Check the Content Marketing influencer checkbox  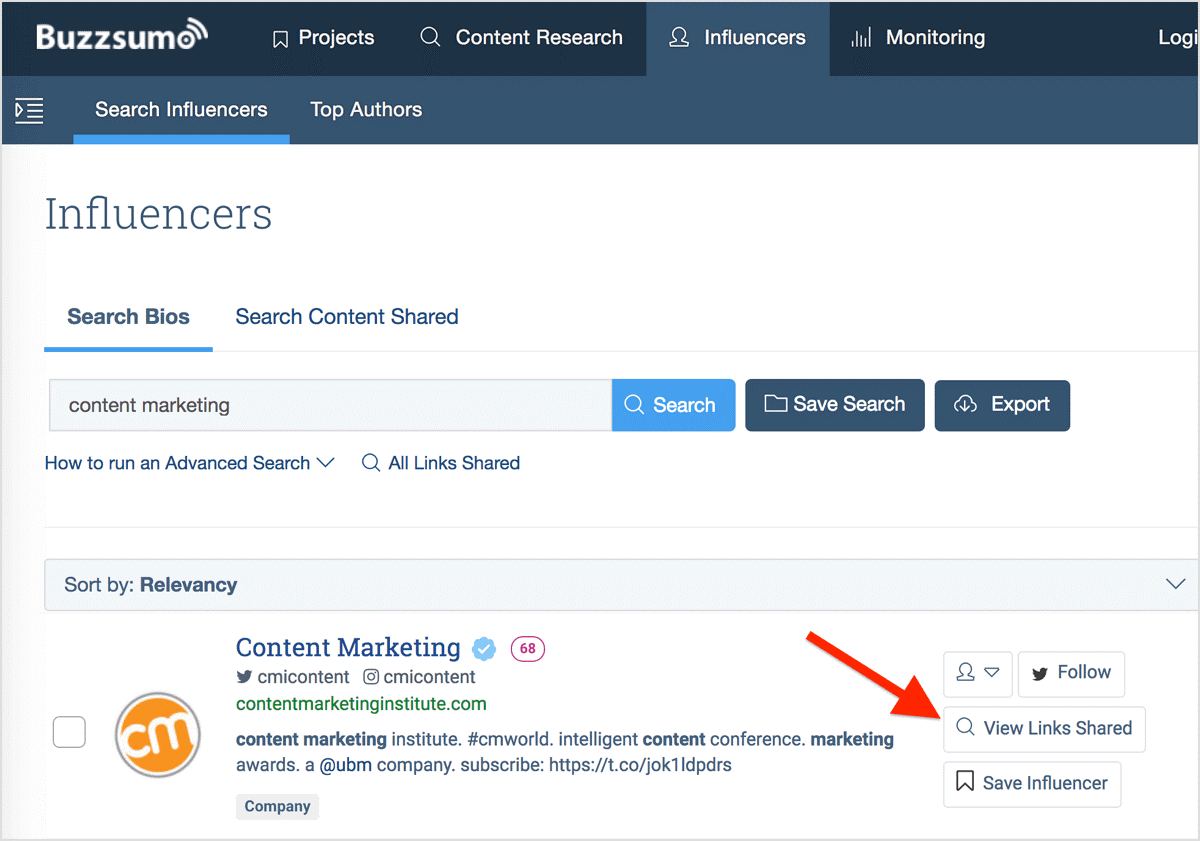tap(69, 733)
